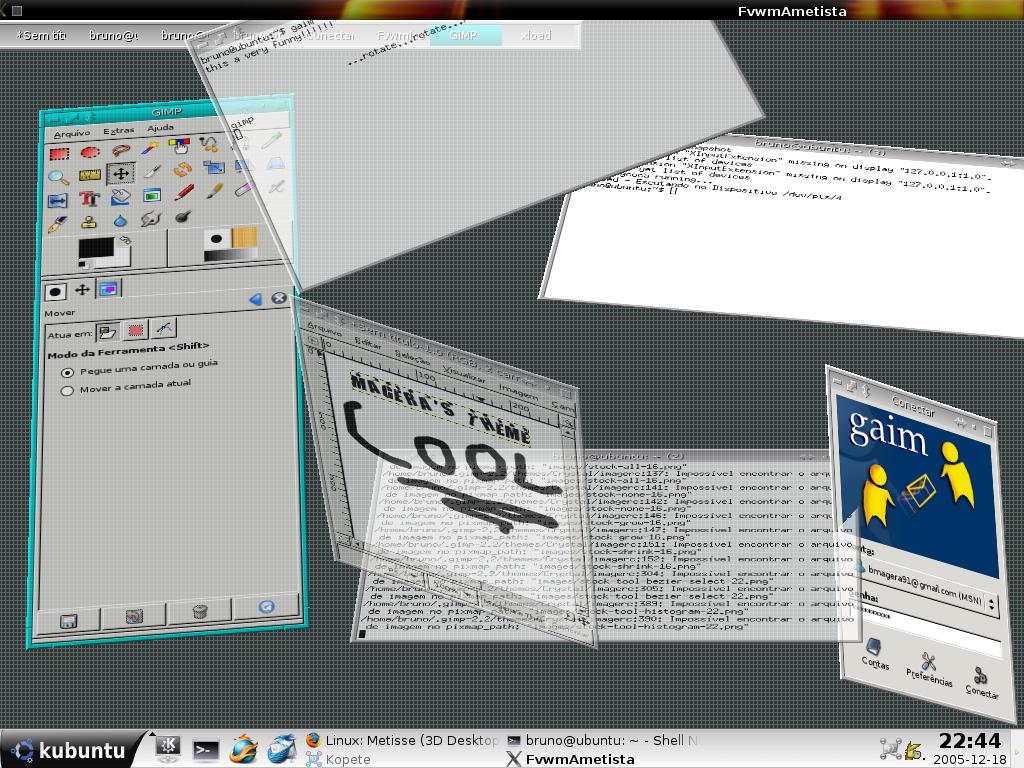This screenshot has height=768, width=1024.
Task: Select the Zoom magnifier tool
Action: tap(58, 178)
